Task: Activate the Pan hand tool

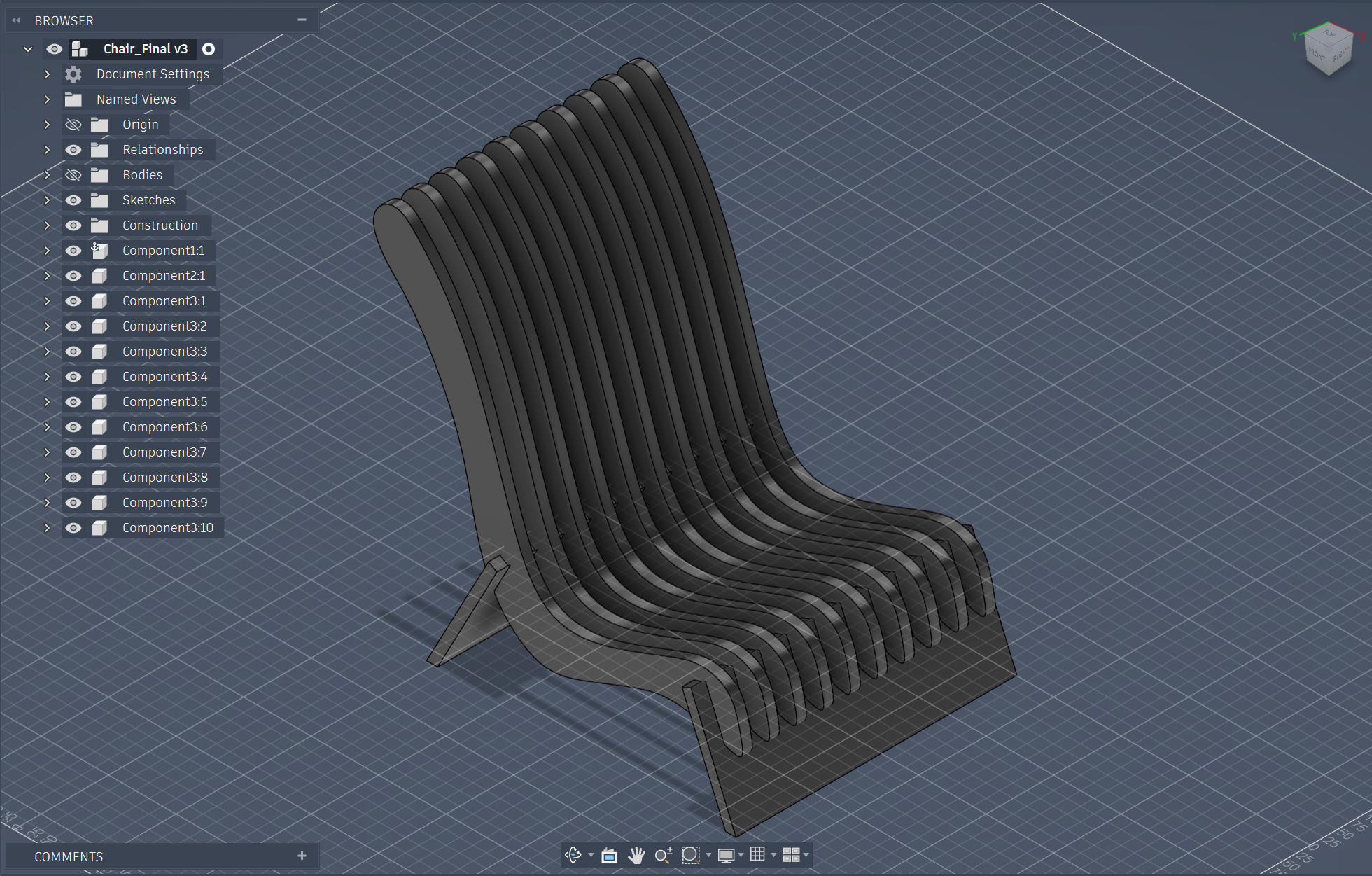Action: coord(636,855)
